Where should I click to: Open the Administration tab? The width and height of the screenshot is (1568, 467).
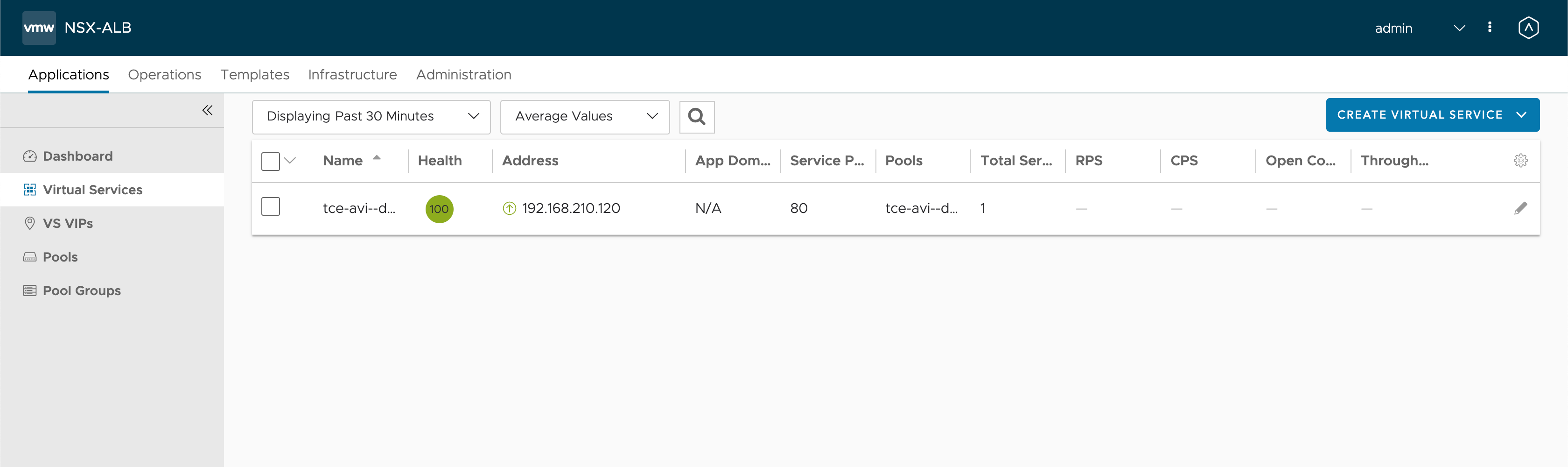pos(464,75)
